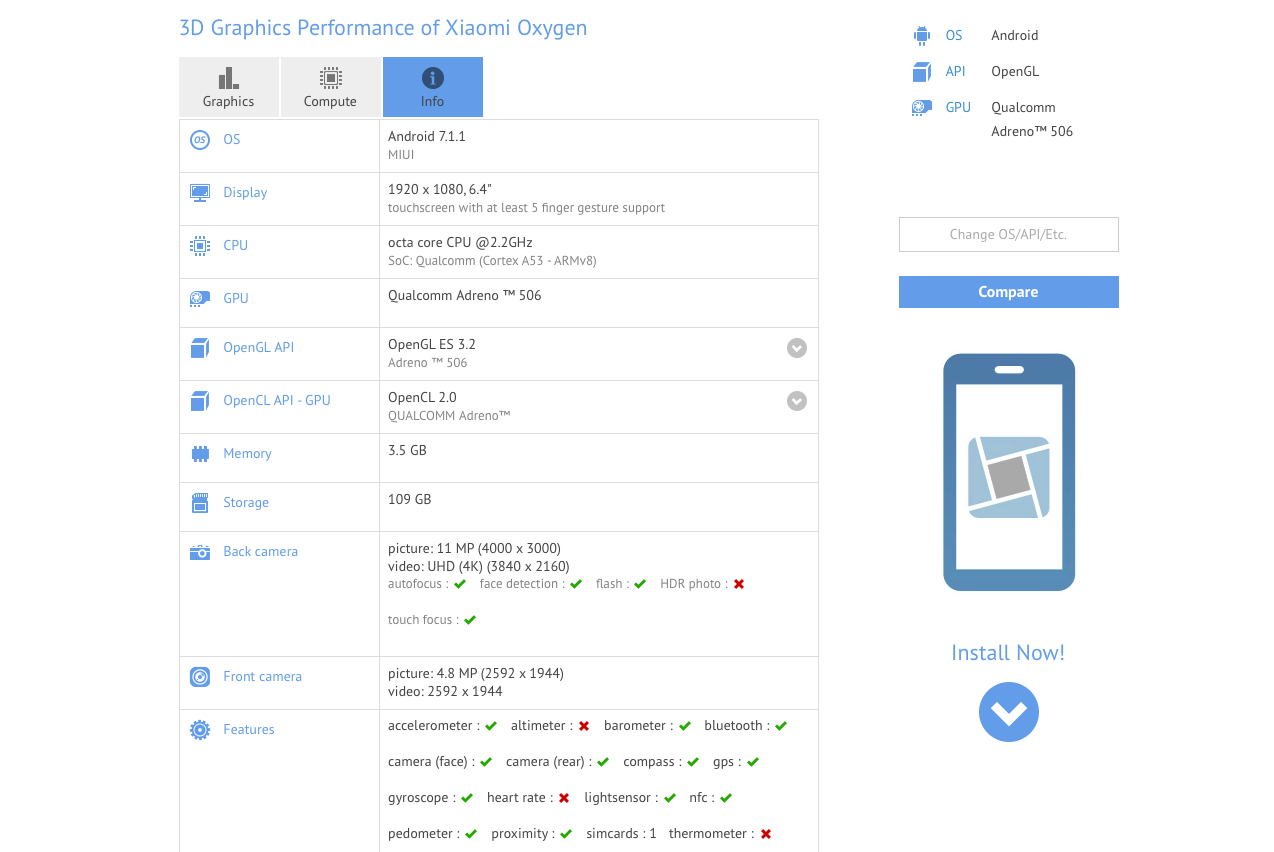This screenshot has height=852, width=1274.
Task: Click the Back camera label
Action: (x=261, y=552)
